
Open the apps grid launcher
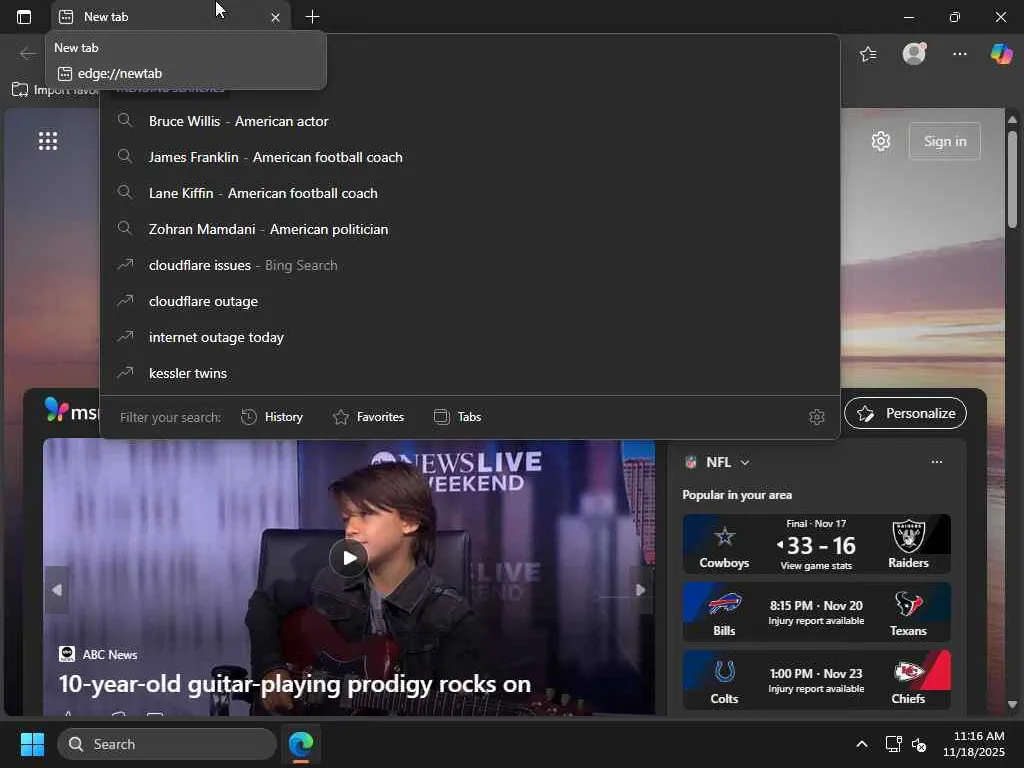(x=48, y=140)
